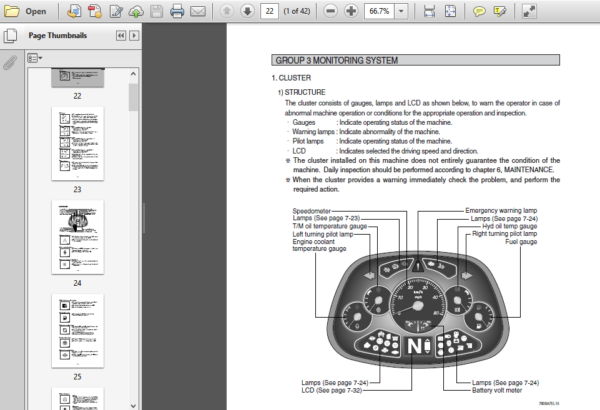Select the Highlight text tool
Viewport: 600px width, 410px height.
tap(500, 11)
